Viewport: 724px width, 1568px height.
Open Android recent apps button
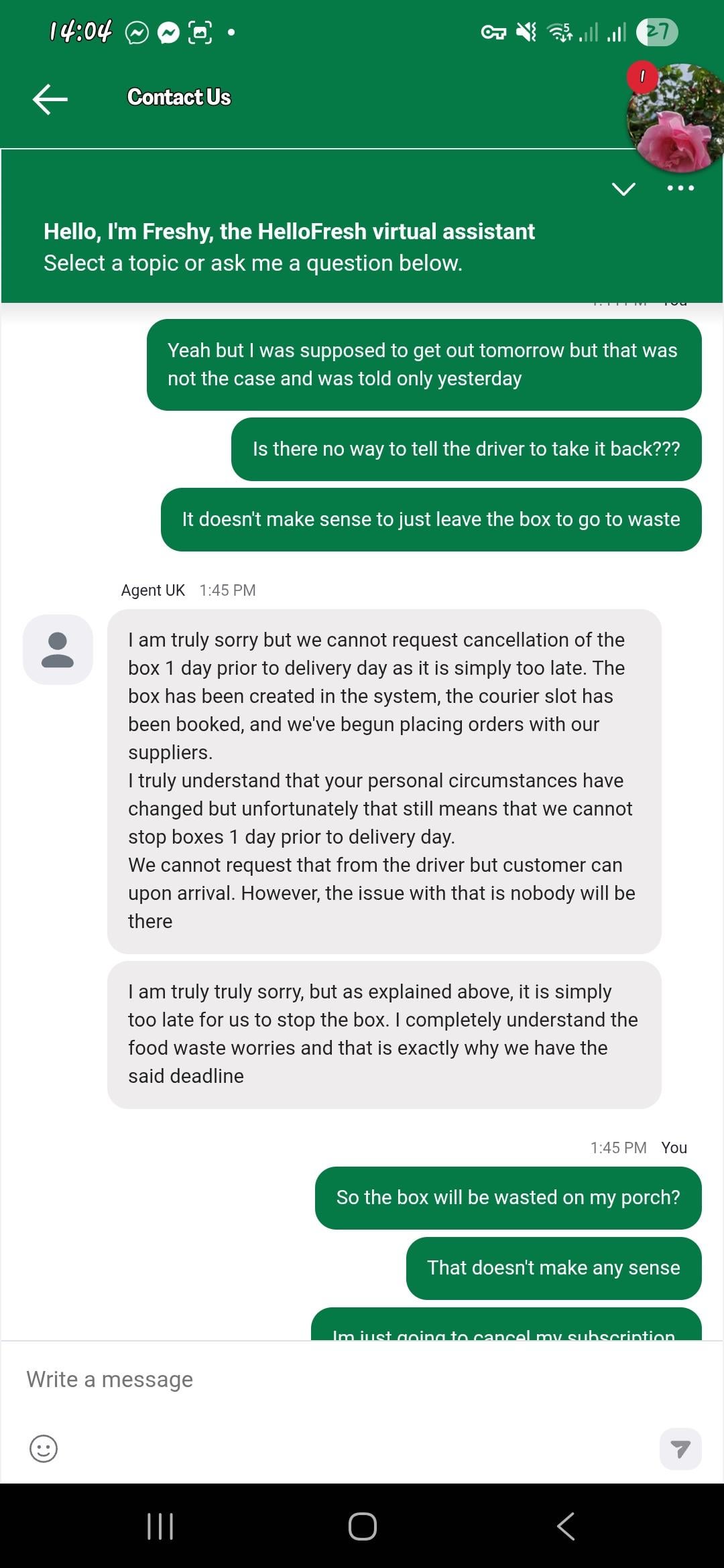coord(160,1526)
